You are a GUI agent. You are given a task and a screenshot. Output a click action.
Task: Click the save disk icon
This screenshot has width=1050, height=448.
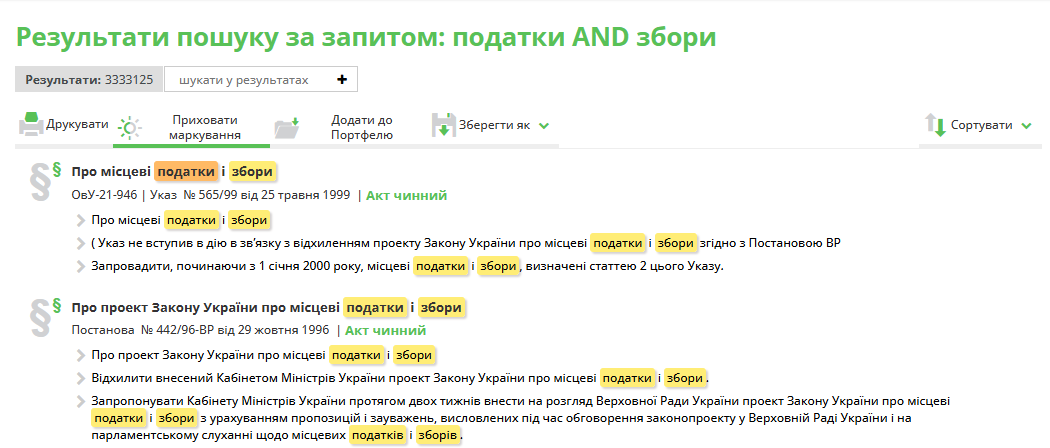(x=443, y=125)
